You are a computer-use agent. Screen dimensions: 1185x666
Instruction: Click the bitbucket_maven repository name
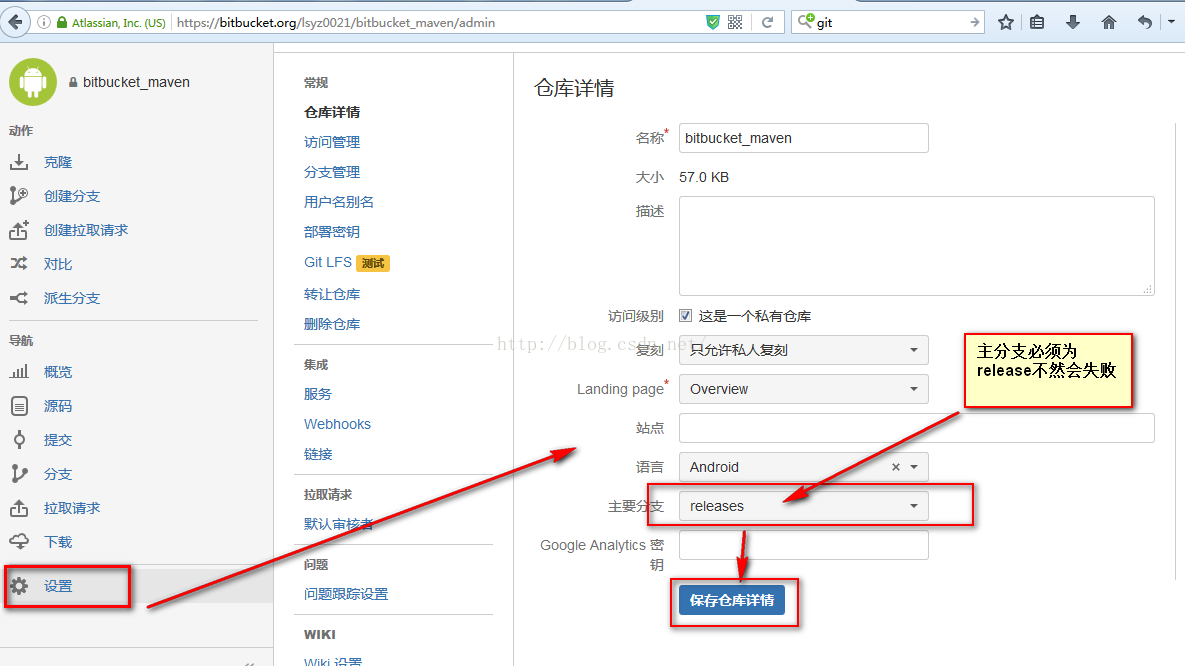click(136, 82)
